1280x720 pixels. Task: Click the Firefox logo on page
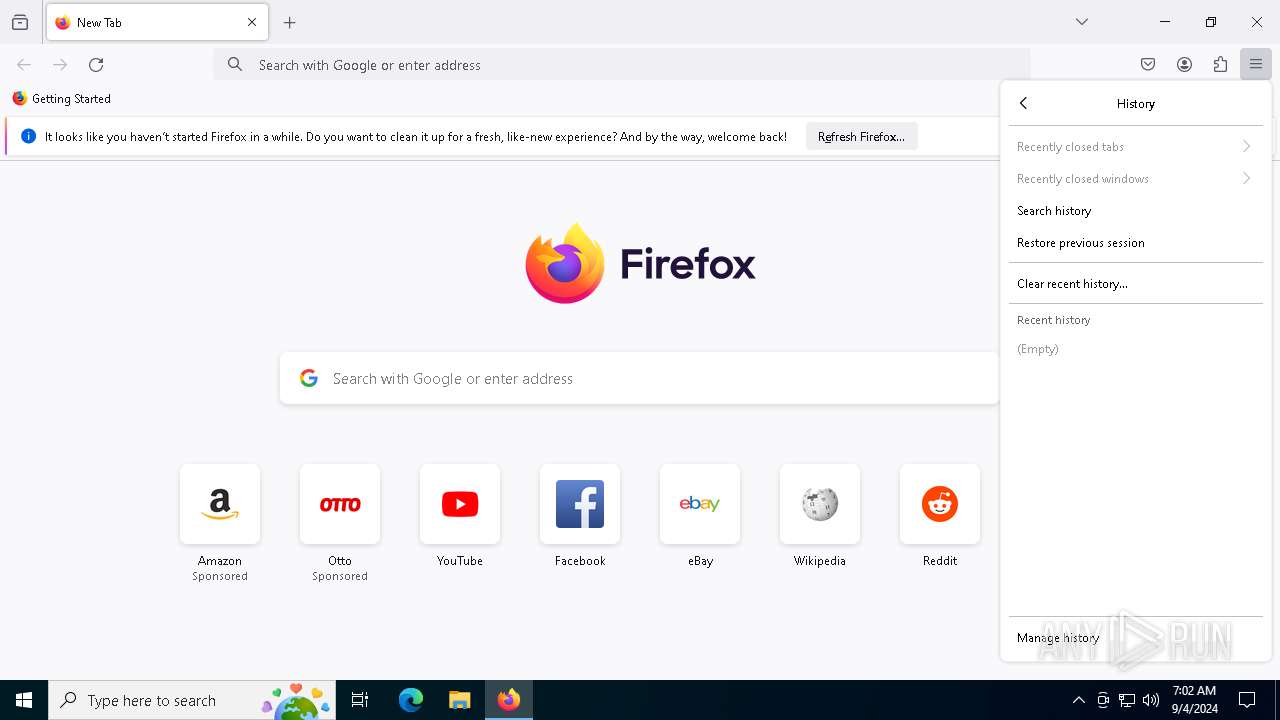pyautogui.click(x=640, y=264)
